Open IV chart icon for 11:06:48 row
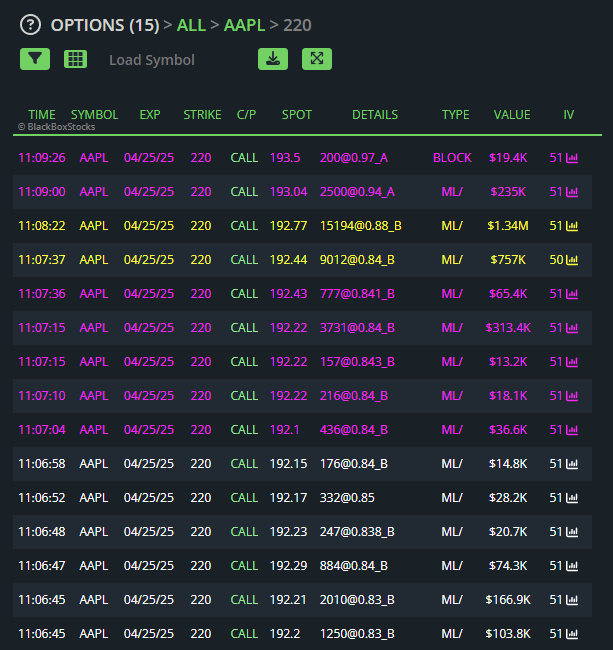This screenshot has width=613, height=650. tap(572, 532)
